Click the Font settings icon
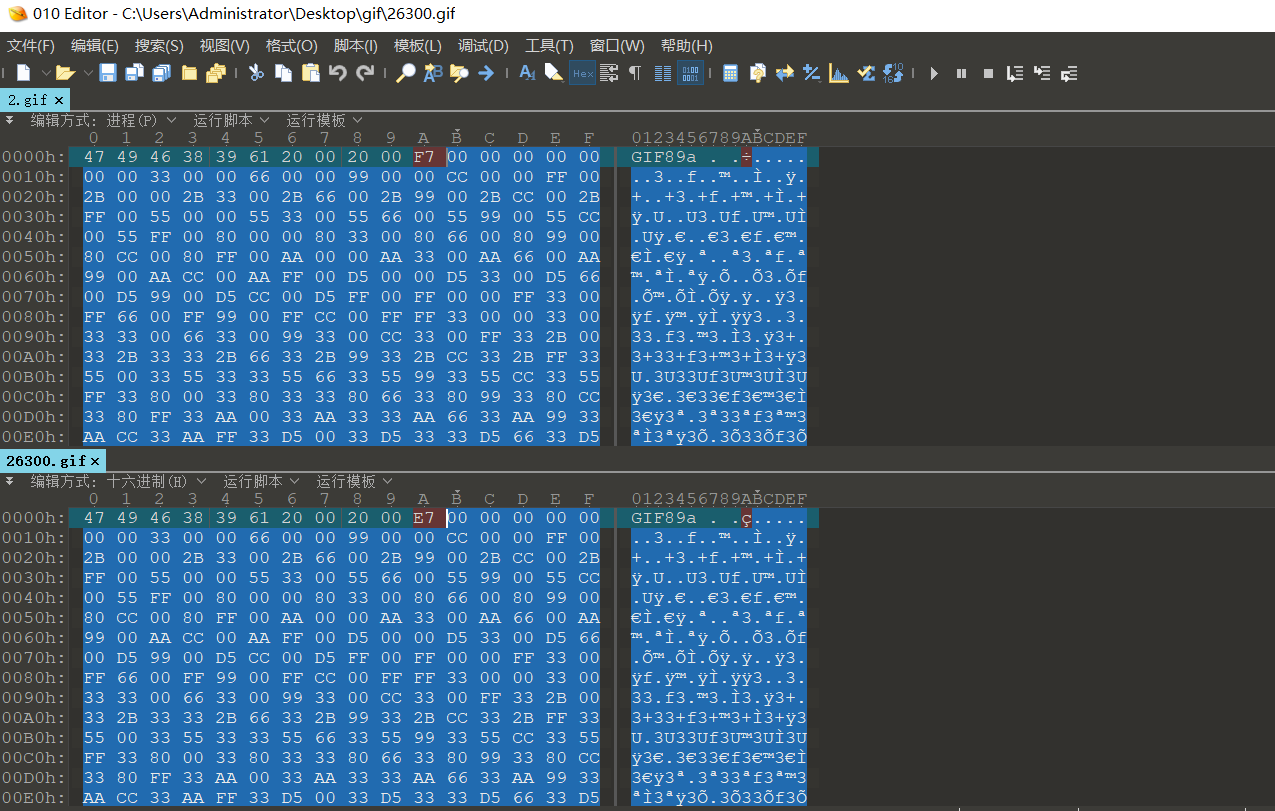 527,73
